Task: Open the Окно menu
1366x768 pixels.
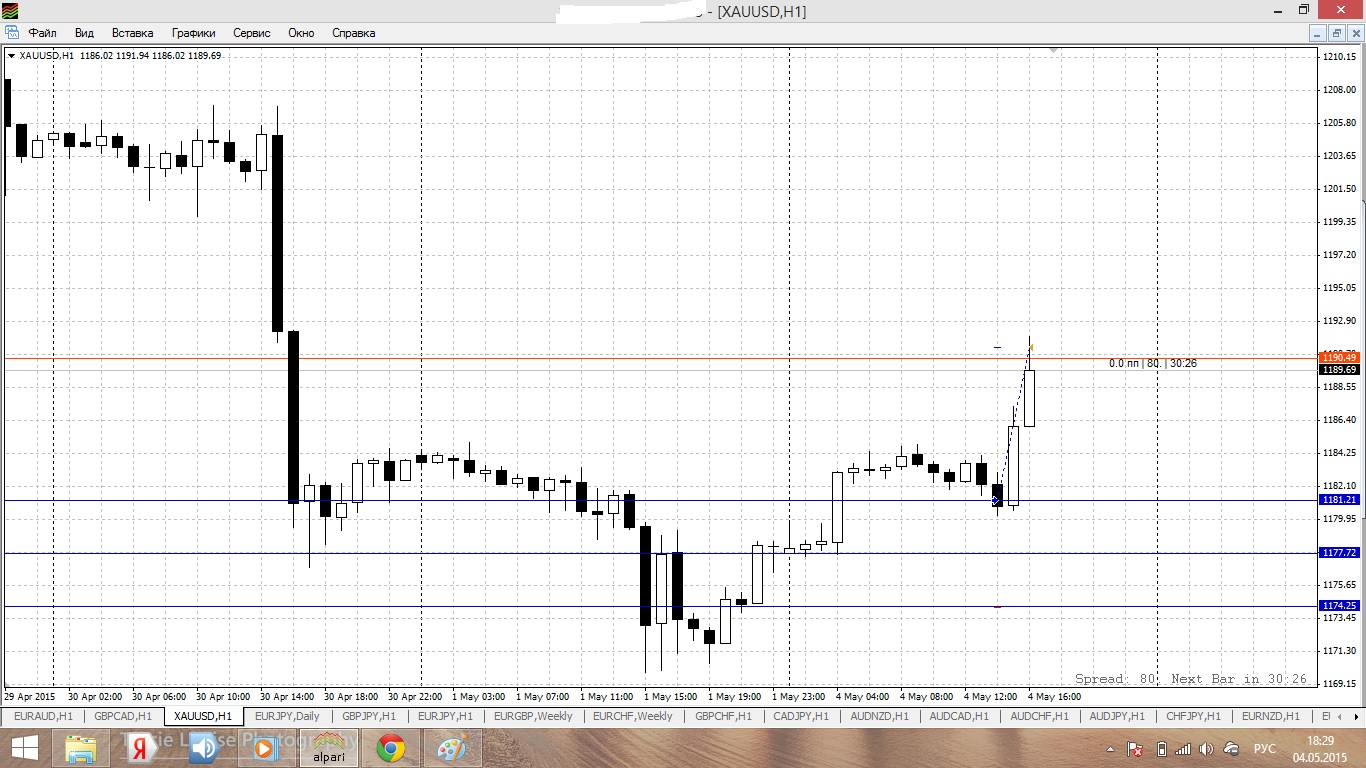Action: pyautogui.click(x=301, y=33)
